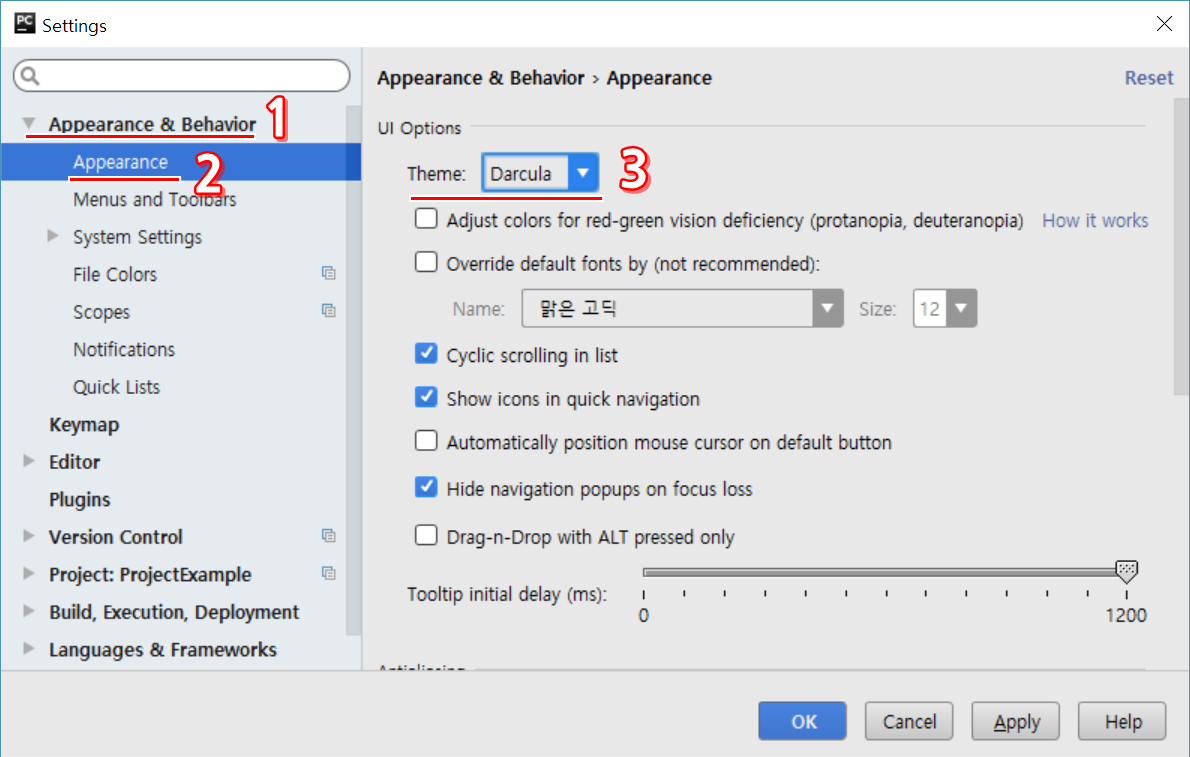The image size is (1190, 757).
Task: Click the PyCharm logo icon in title bar
Action: click(x=25, y=24)
